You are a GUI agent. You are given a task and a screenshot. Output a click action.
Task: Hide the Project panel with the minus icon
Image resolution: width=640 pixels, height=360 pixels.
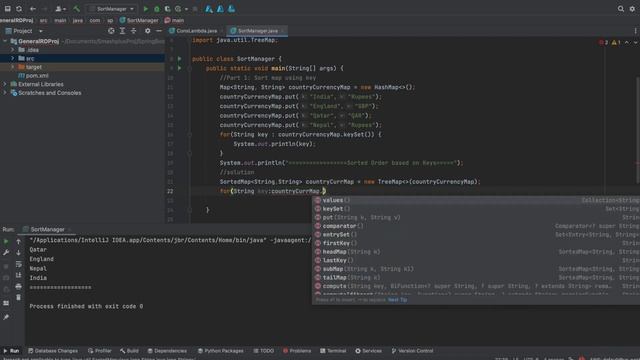pyautogui.click(x=159, y=31)
